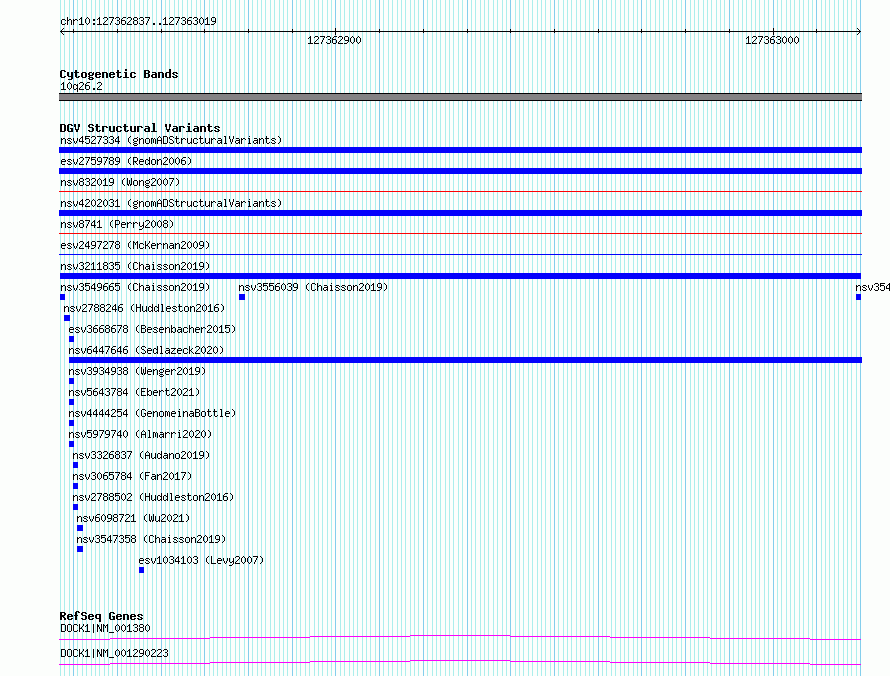The height and width of the screenshot is (676, 890).
Task: Click nsv3211835 (Chaisson2019) label
Action: 135,266
